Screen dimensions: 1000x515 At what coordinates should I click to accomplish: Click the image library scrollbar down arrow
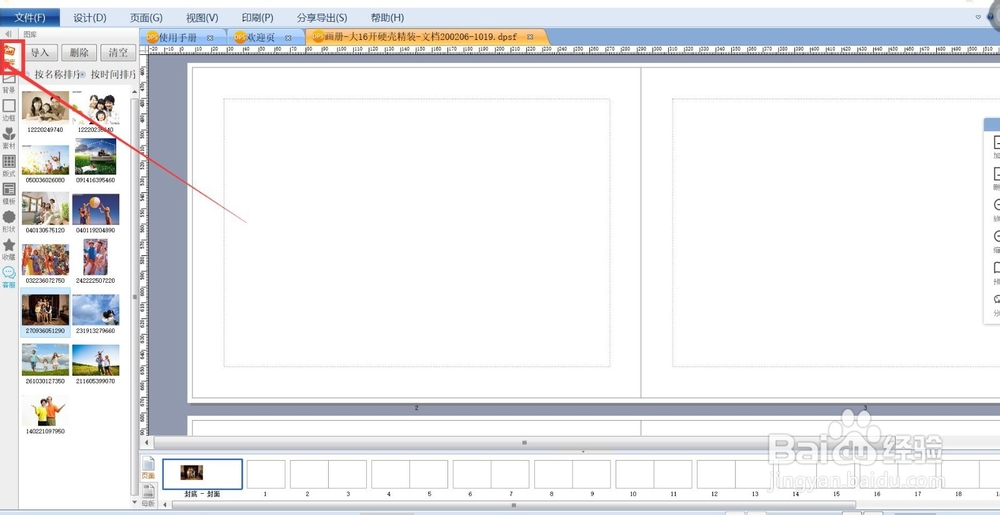pyautogui.click(x=134, y=503)
